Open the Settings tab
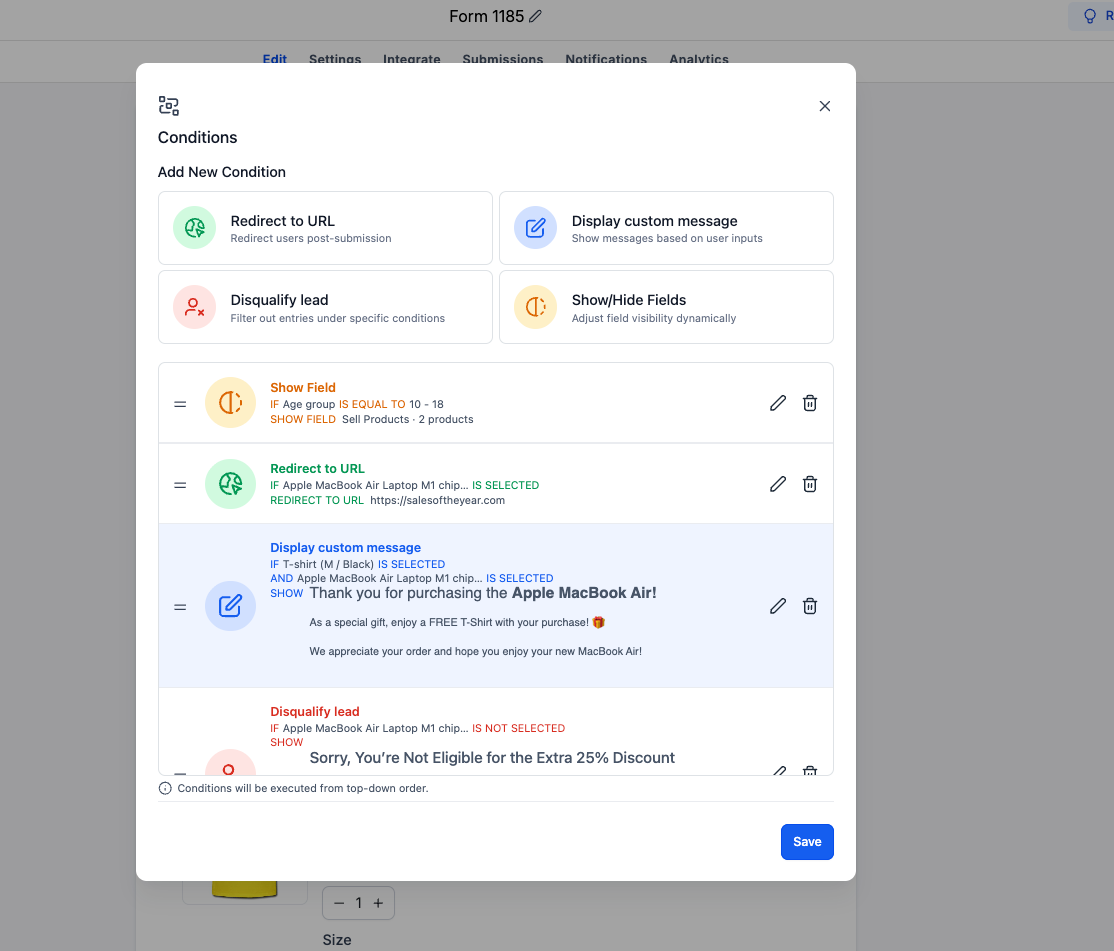This screenshot has height=951, width=1114. [335, 59]
